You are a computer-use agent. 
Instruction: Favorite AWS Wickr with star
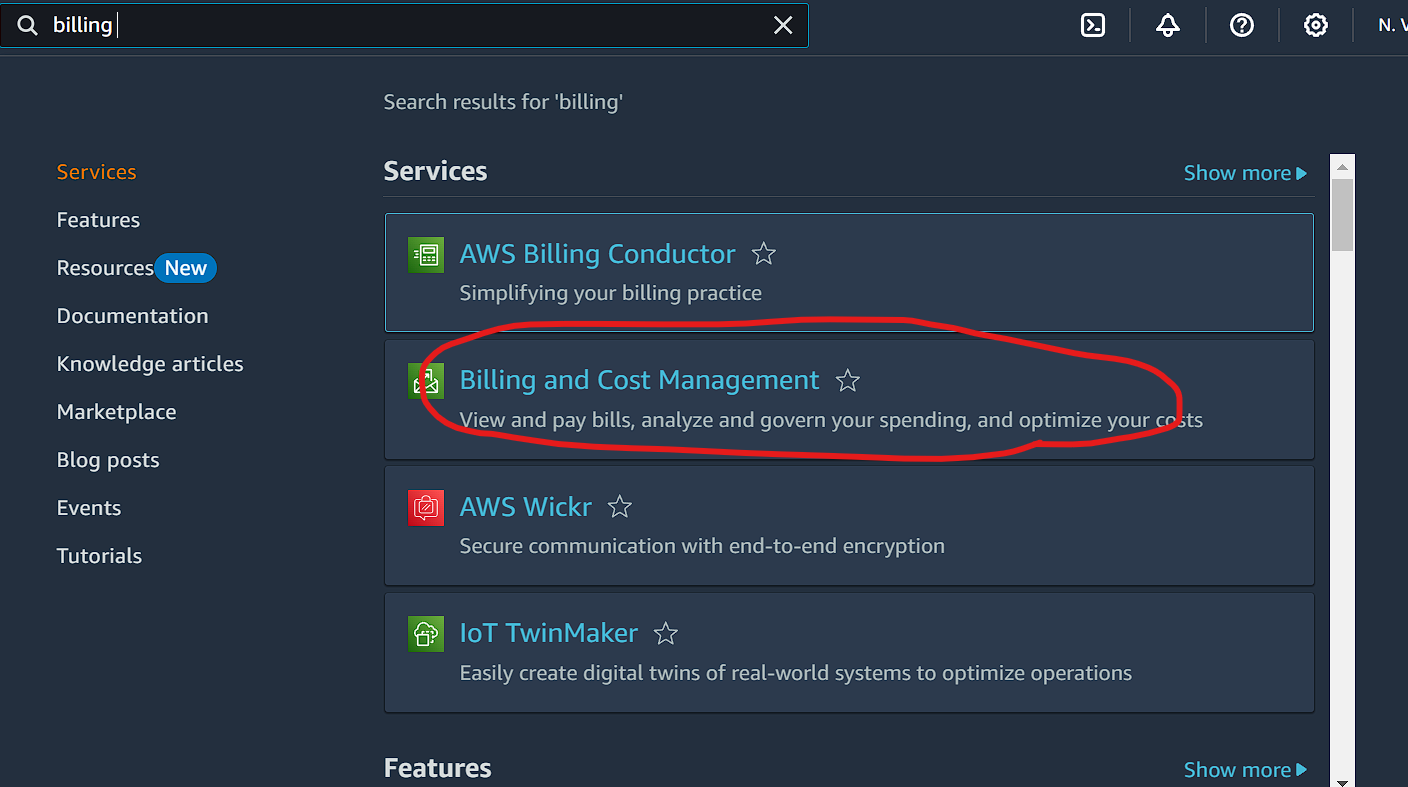point(620,507)
